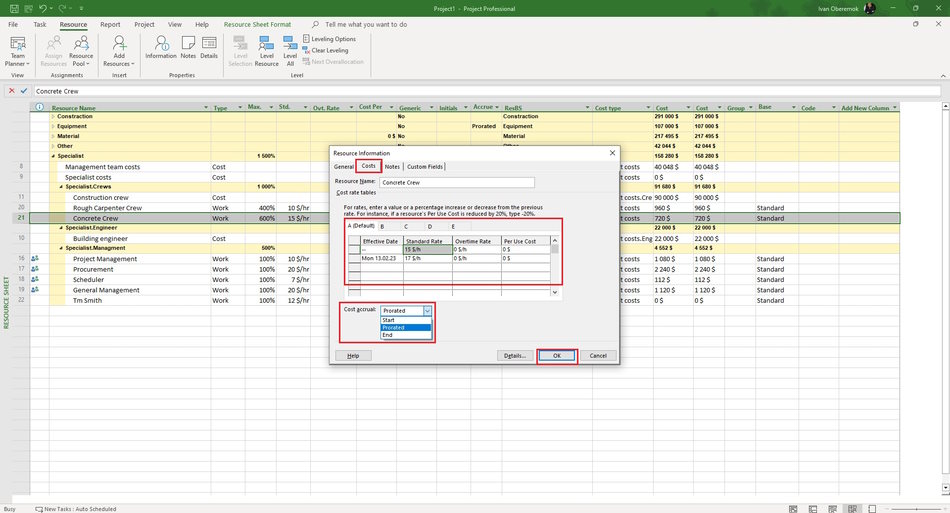The height and width of the screenshot is (513, 950).
Task: Click the Tell me search magnifier icon
Action: 315,24
